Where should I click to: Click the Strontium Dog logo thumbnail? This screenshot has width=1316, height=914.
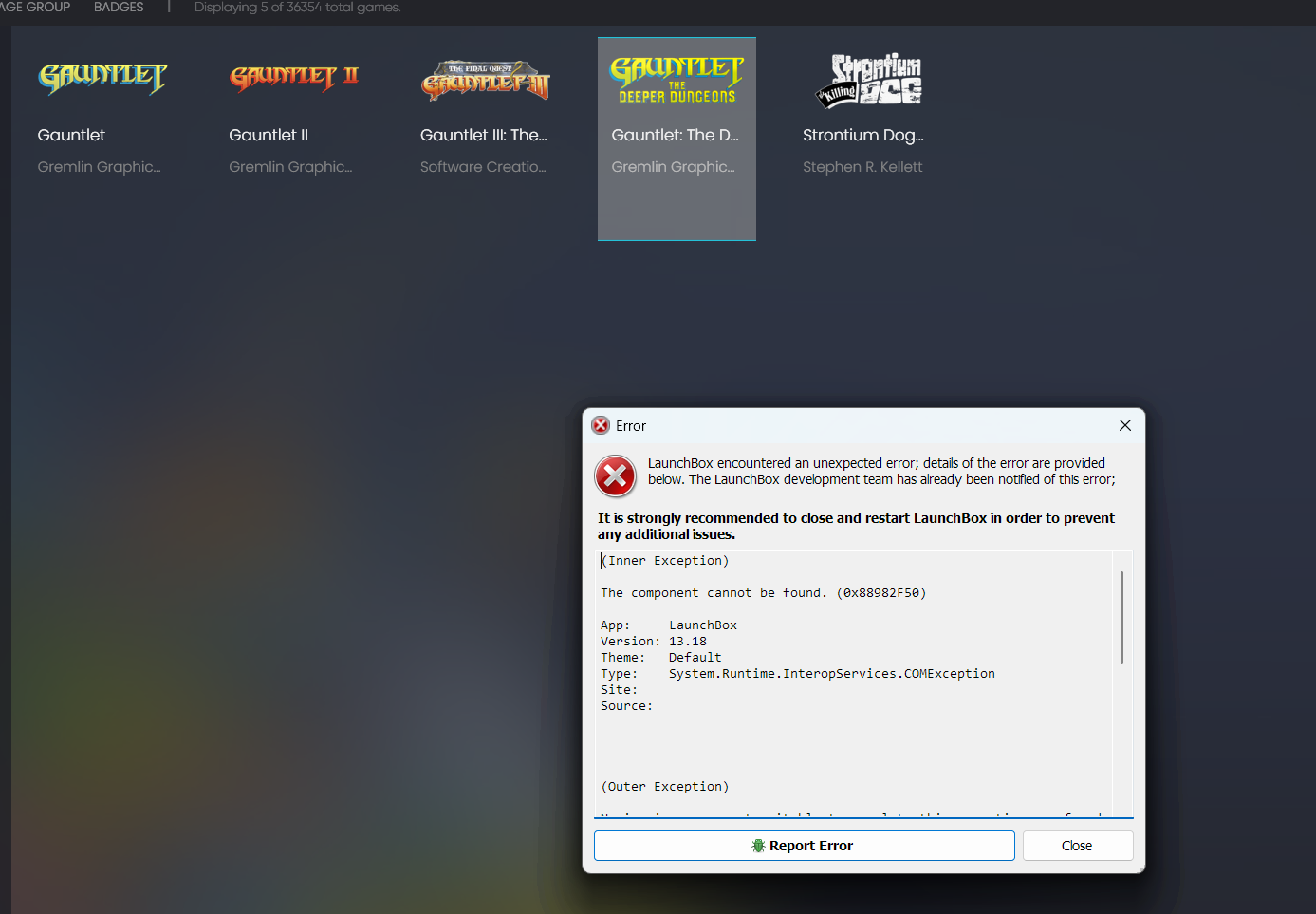pos(868,80)
